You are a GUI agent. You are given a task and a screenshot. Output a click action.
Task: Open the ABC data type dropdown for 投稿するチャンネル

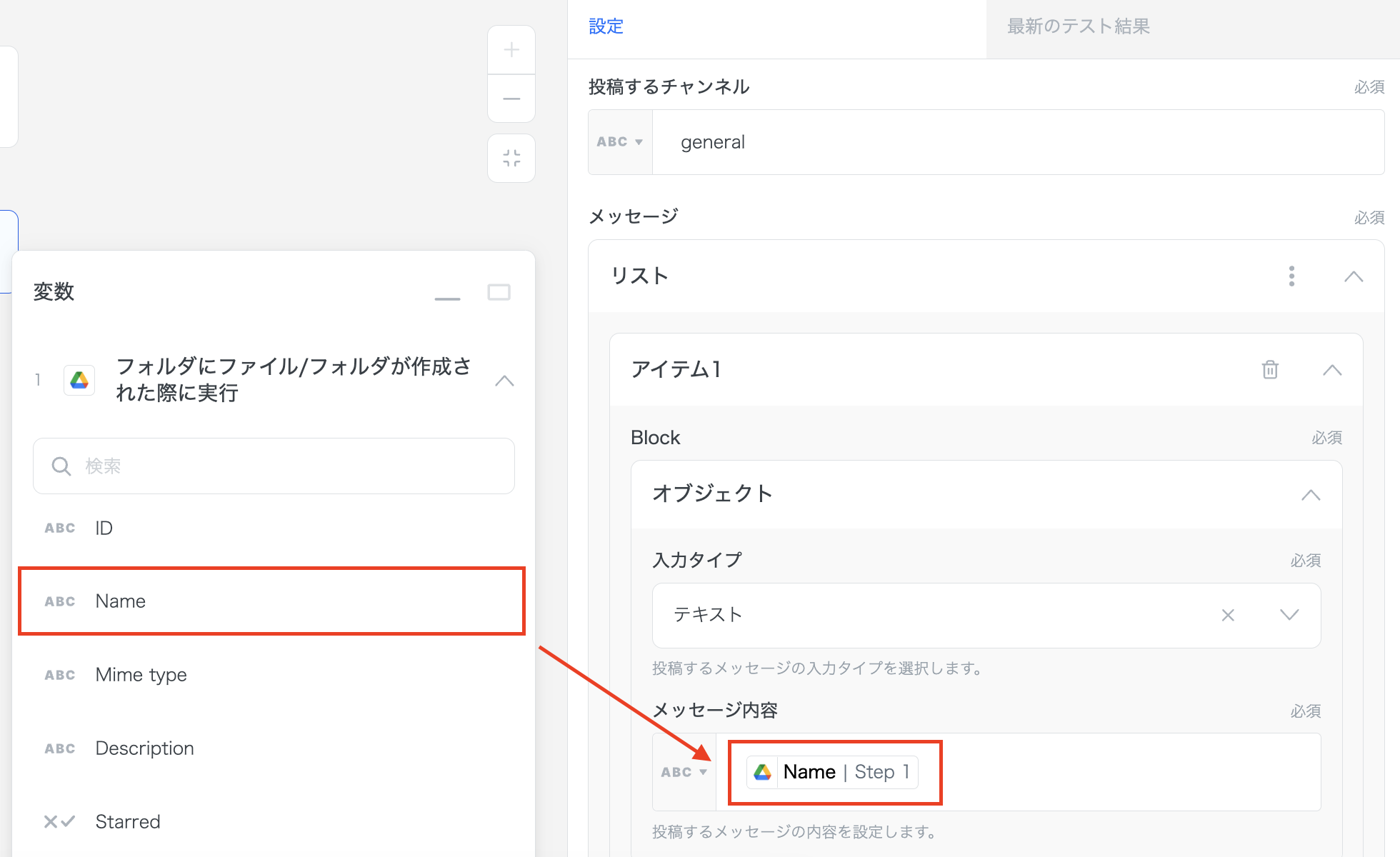[619, 141]
